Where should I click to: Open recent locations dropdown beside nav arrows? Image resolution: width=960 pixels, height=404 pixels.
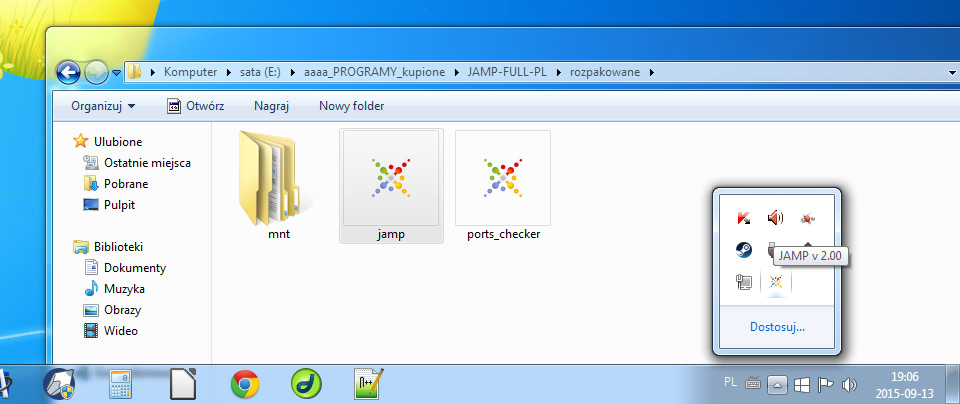[x=116, y=73]
